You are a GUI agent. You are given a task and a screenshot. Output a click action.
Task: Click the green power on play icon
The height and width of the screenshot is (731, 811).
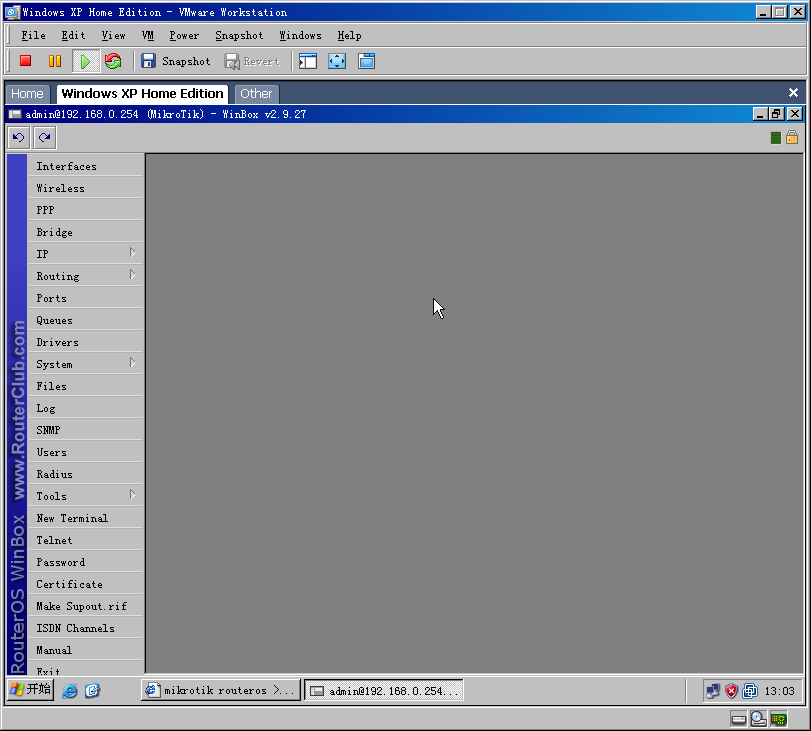[85, 62]
